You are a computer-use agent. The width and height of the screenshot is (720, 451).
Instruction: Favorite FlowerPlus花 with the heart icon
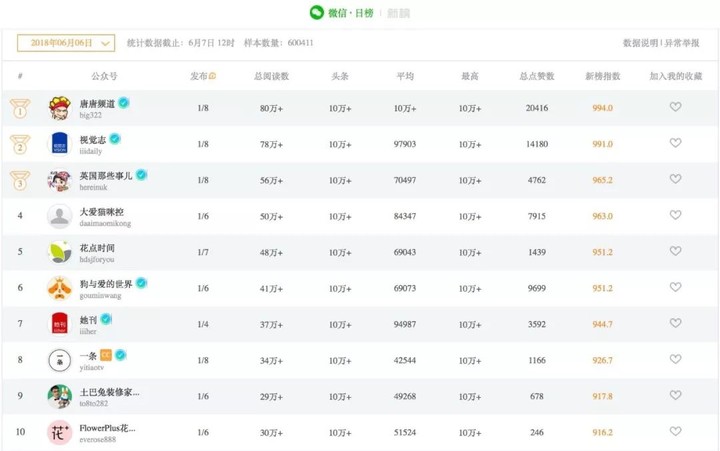[x=675, y=431]
